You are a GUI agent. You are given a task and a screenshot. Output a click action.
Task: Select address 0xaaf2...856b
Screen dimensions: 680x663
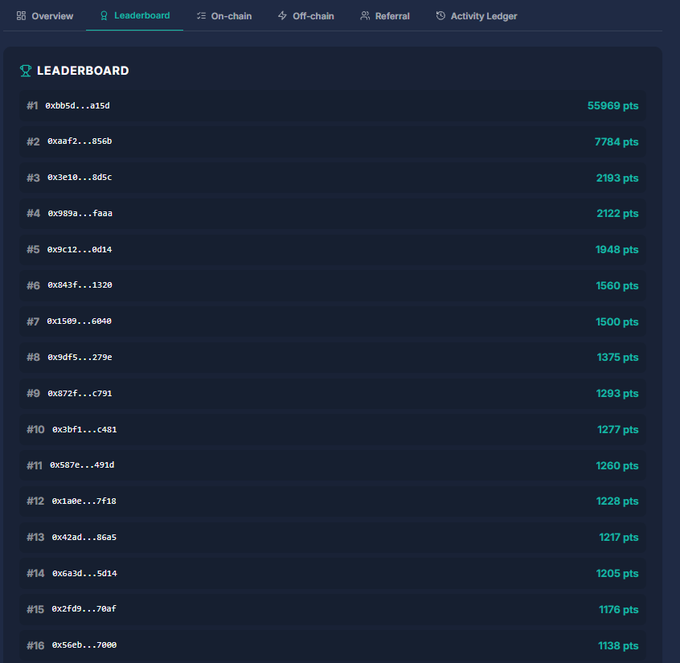tap(80, 141)
